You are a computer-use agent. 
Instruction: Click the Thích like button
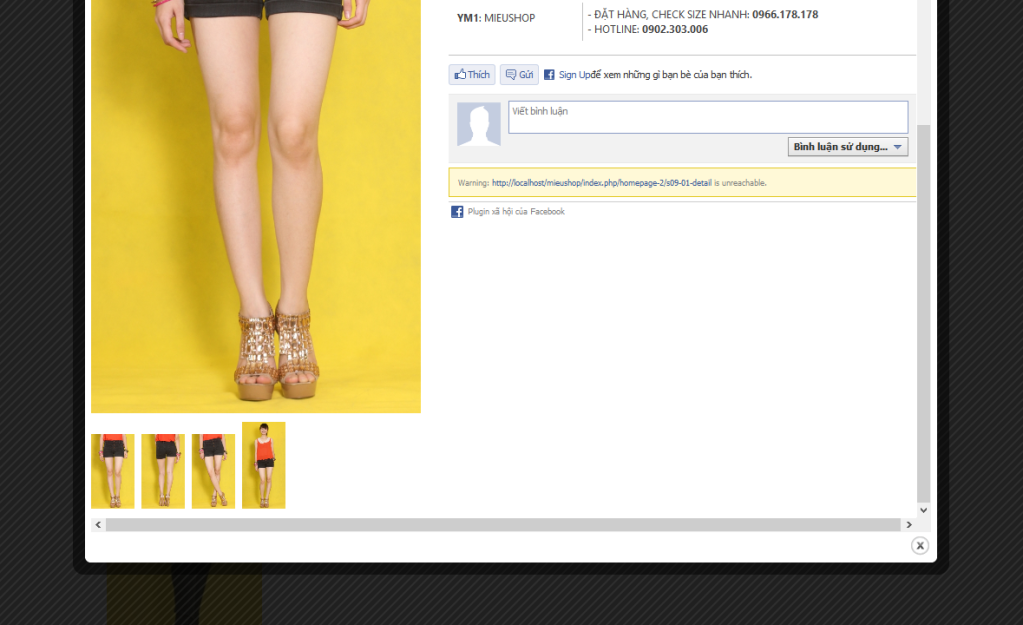pyautogui.click(x=472, y=74)
